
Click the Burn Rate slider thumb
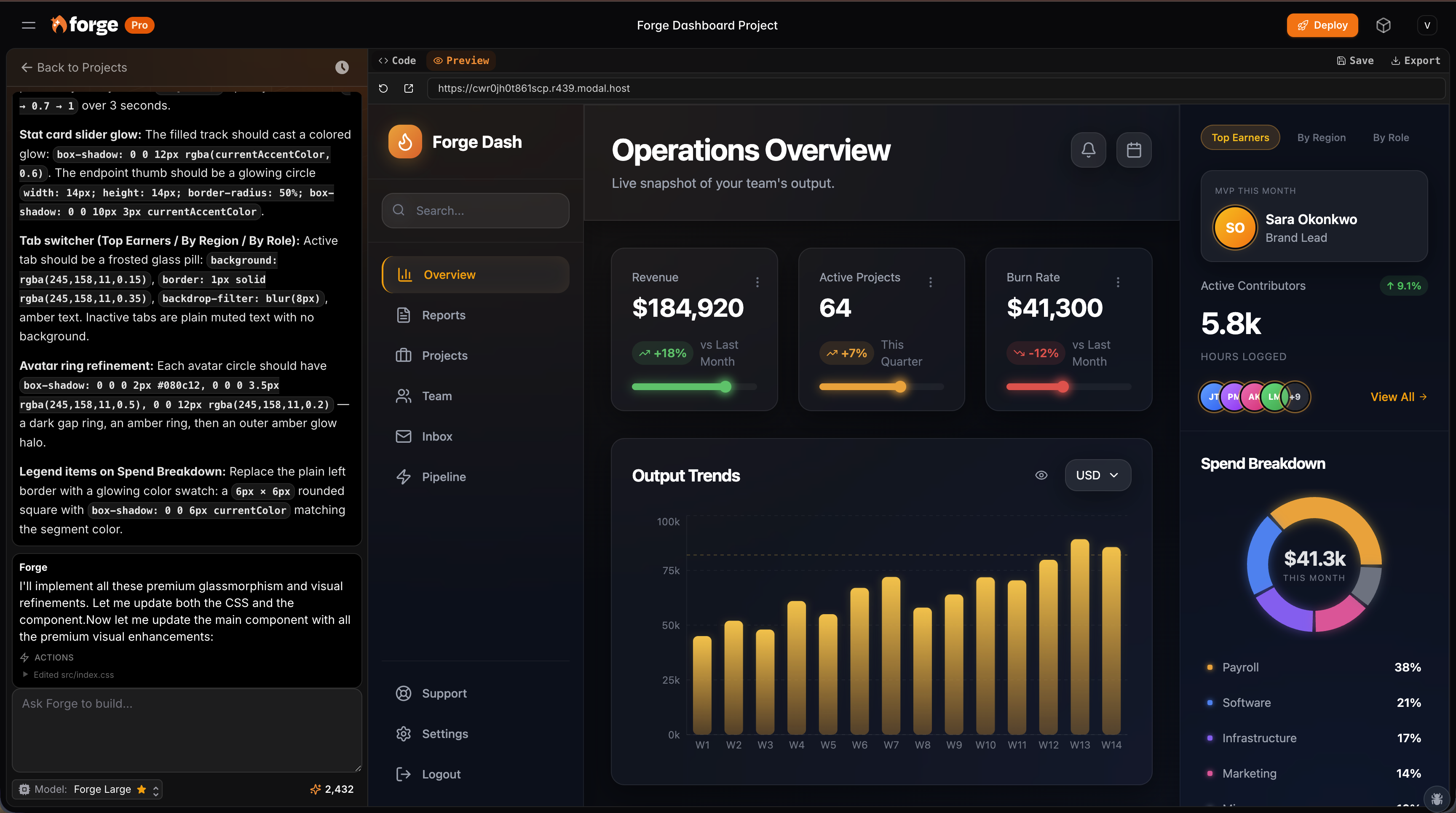point(1063,387)
